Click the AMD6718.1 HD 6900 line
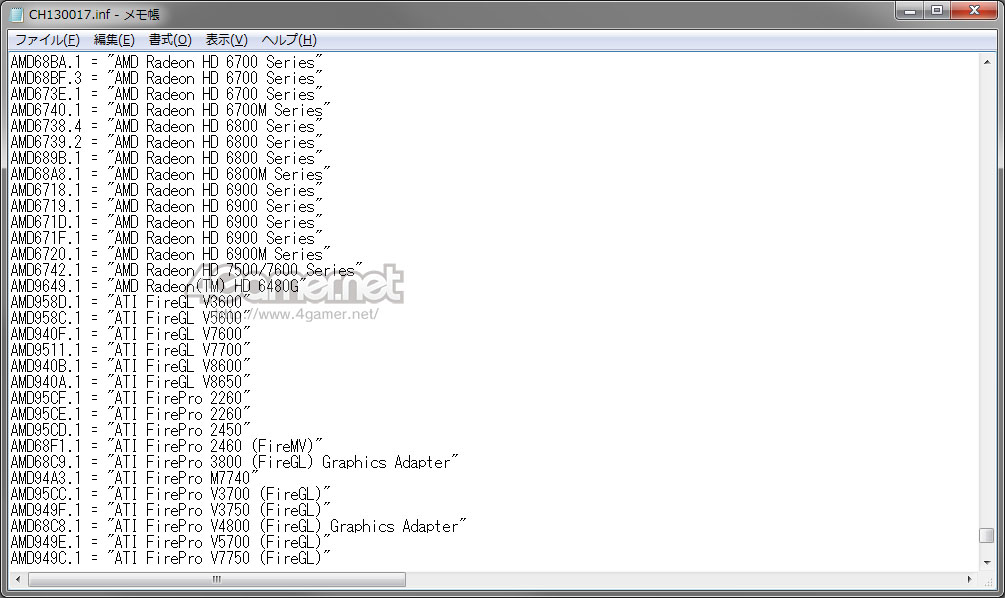This screenshot has width=1005, height=598. tap(166, 190)
